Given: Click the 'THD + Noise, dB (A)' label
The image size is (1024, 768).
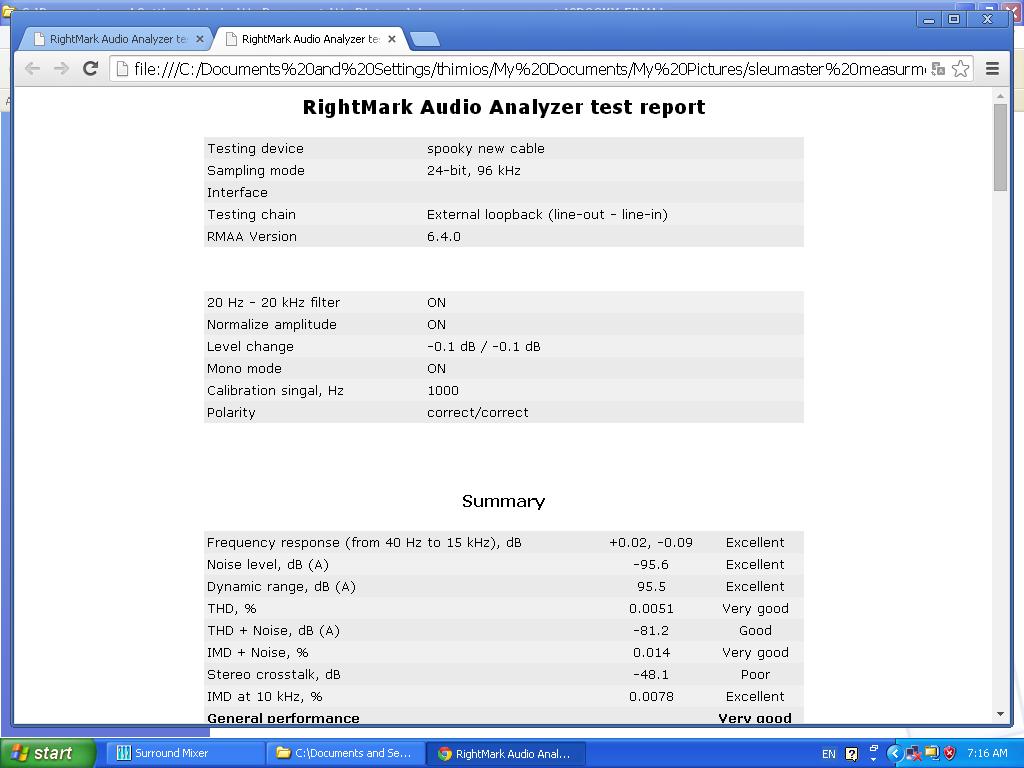Looking at the screenshot, I should click(273, 630).
